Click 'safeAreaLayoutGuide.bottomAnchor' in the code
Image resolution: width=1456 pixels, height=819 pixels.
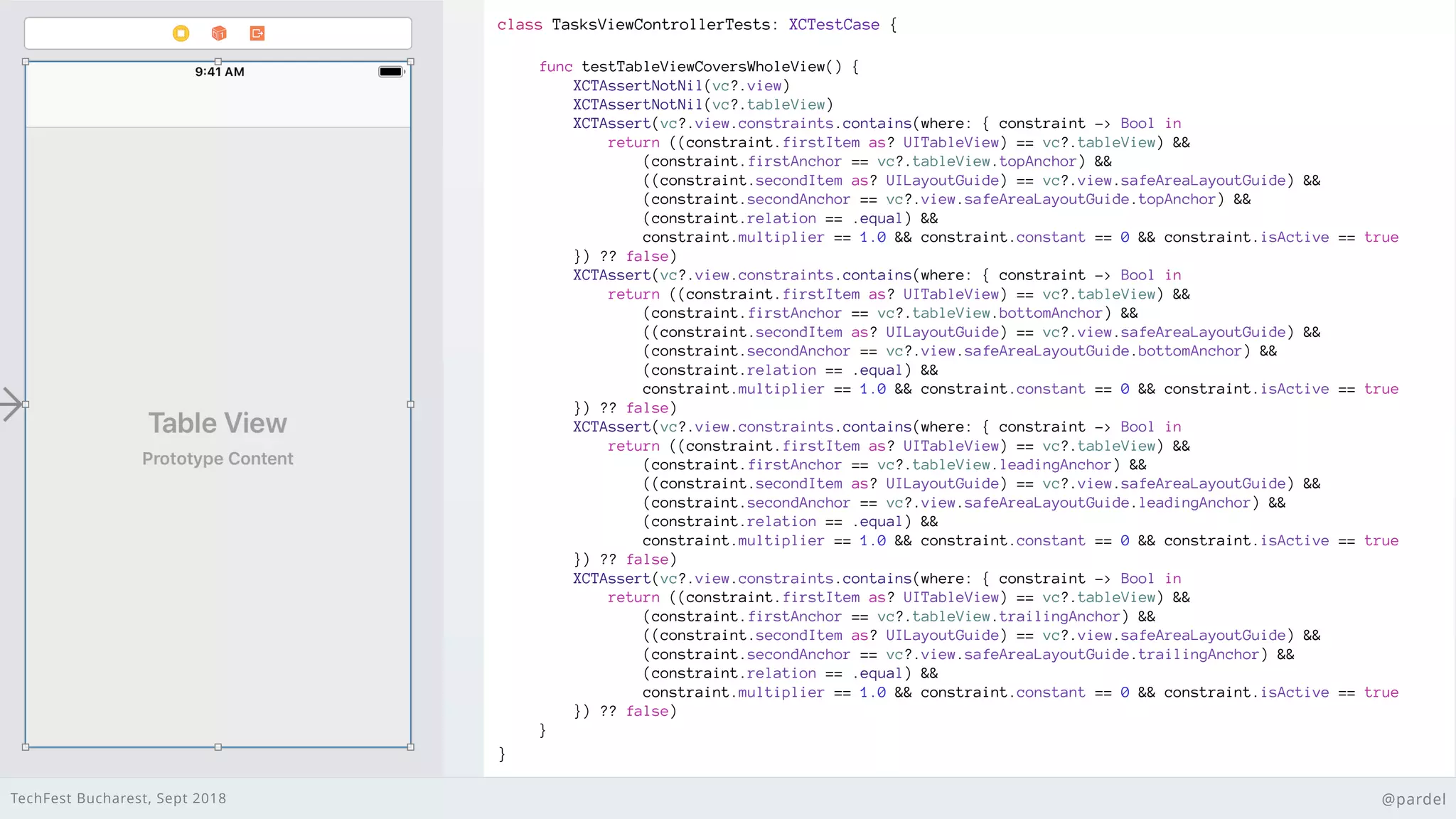(1103, 351)
